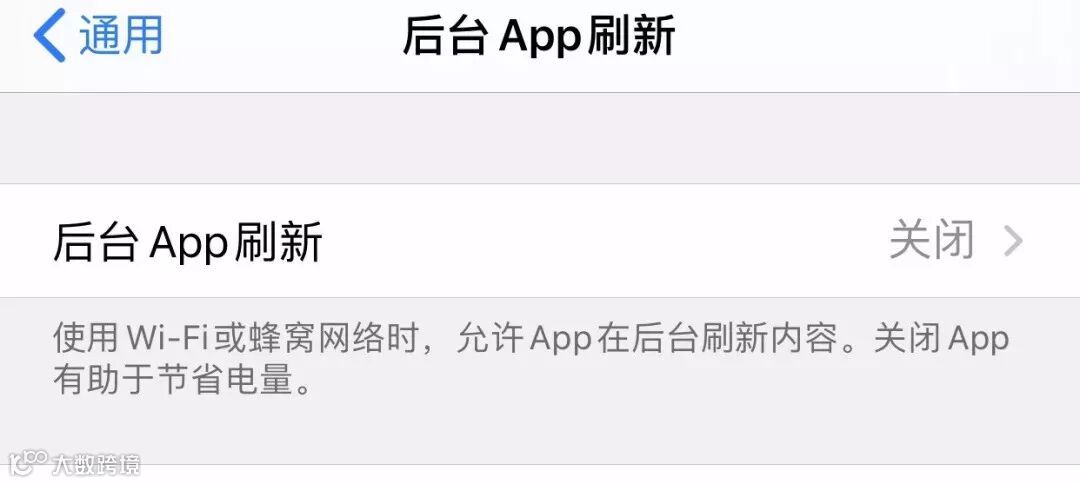Tap the blue back chevron icon
The image size is (1080, 484).
50,36
